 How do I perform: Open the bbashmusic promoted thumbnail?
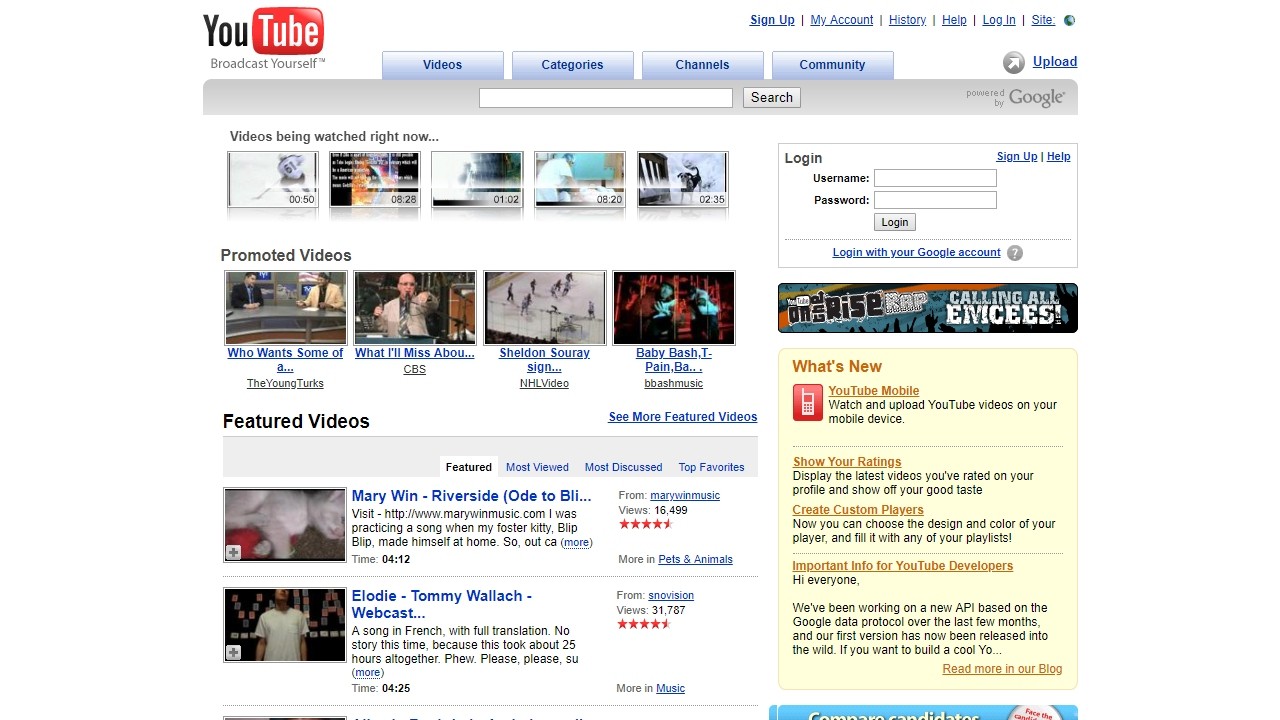pyautogui.click(x=674, y=308)
